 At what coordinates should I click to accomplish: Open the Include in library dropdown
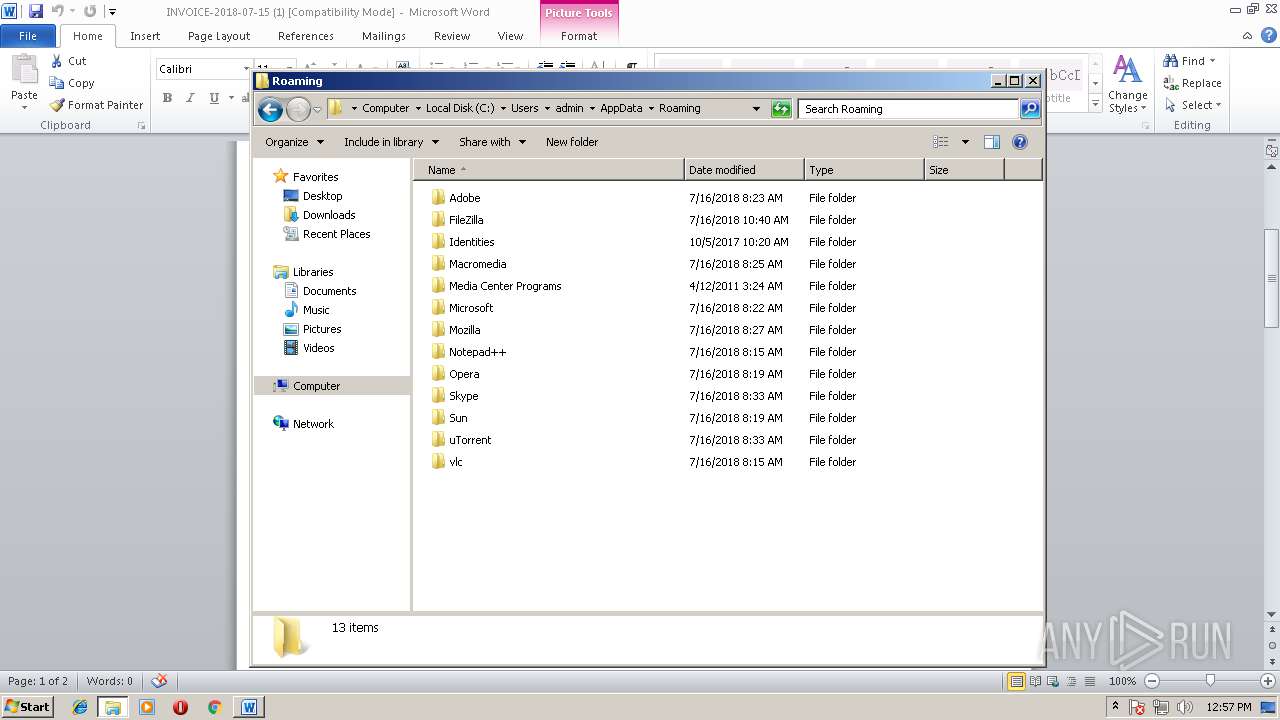coord(391,142)
